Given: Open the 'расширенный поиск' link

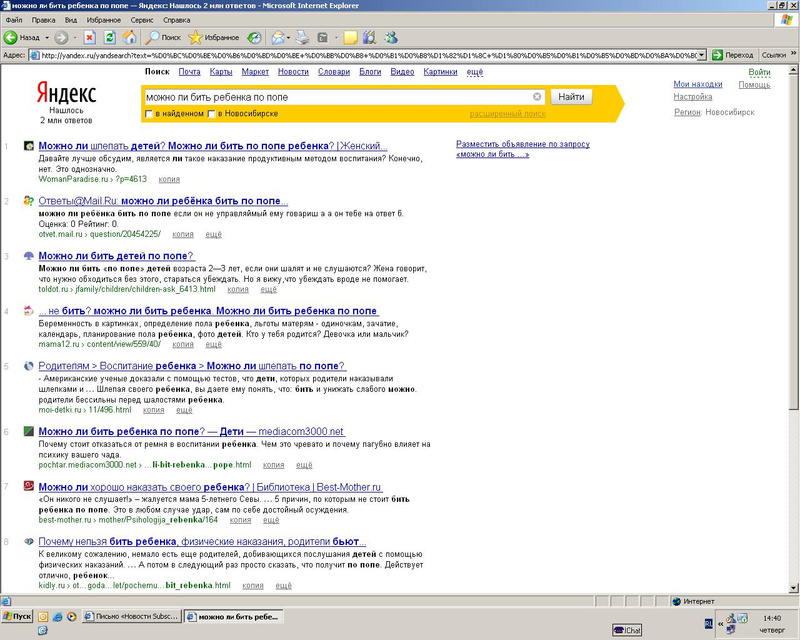Looking at the screenshot, I should coord(507,114).
